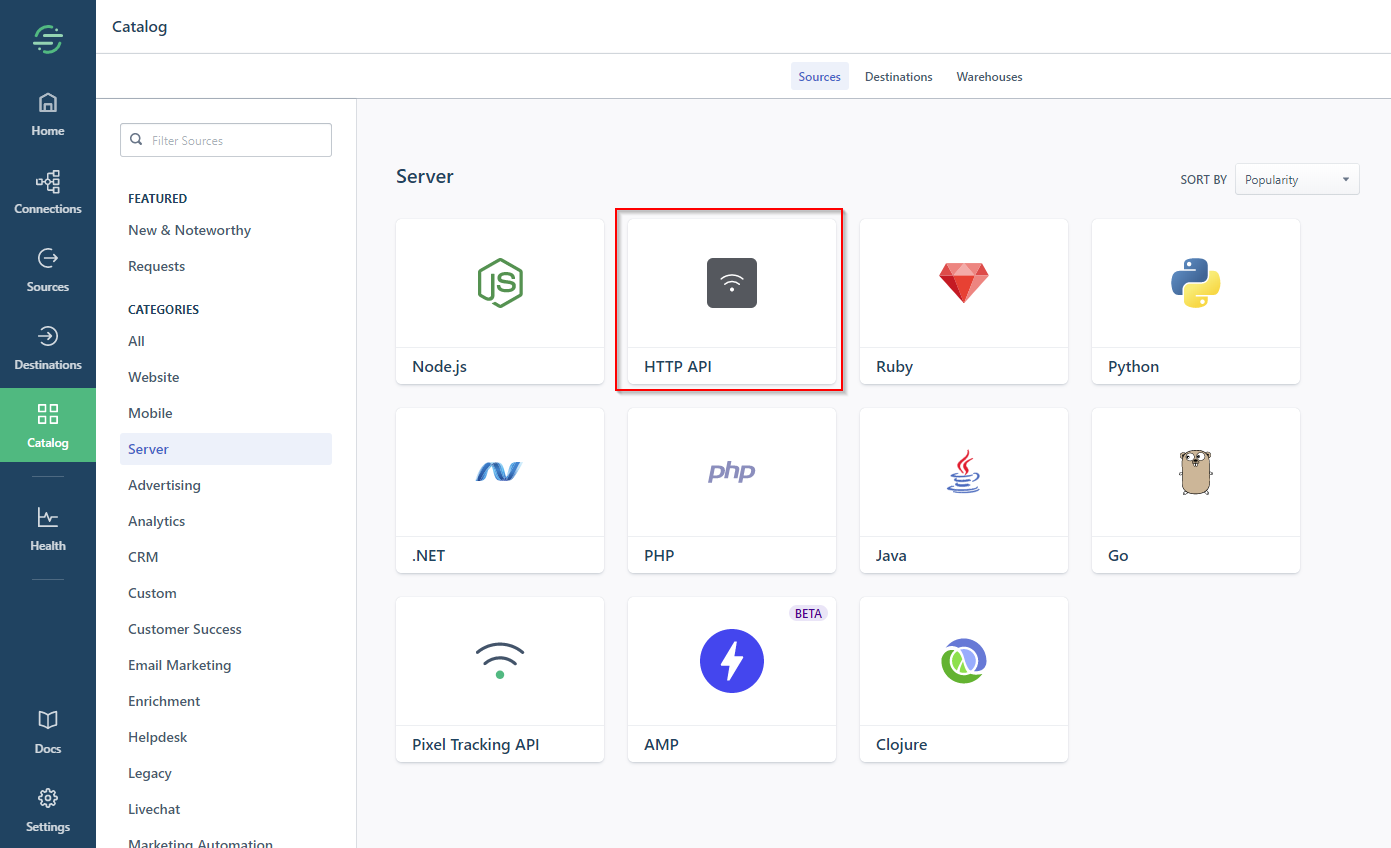Choose the Analytics category
1391x848 pixels.
click(156, 520)
